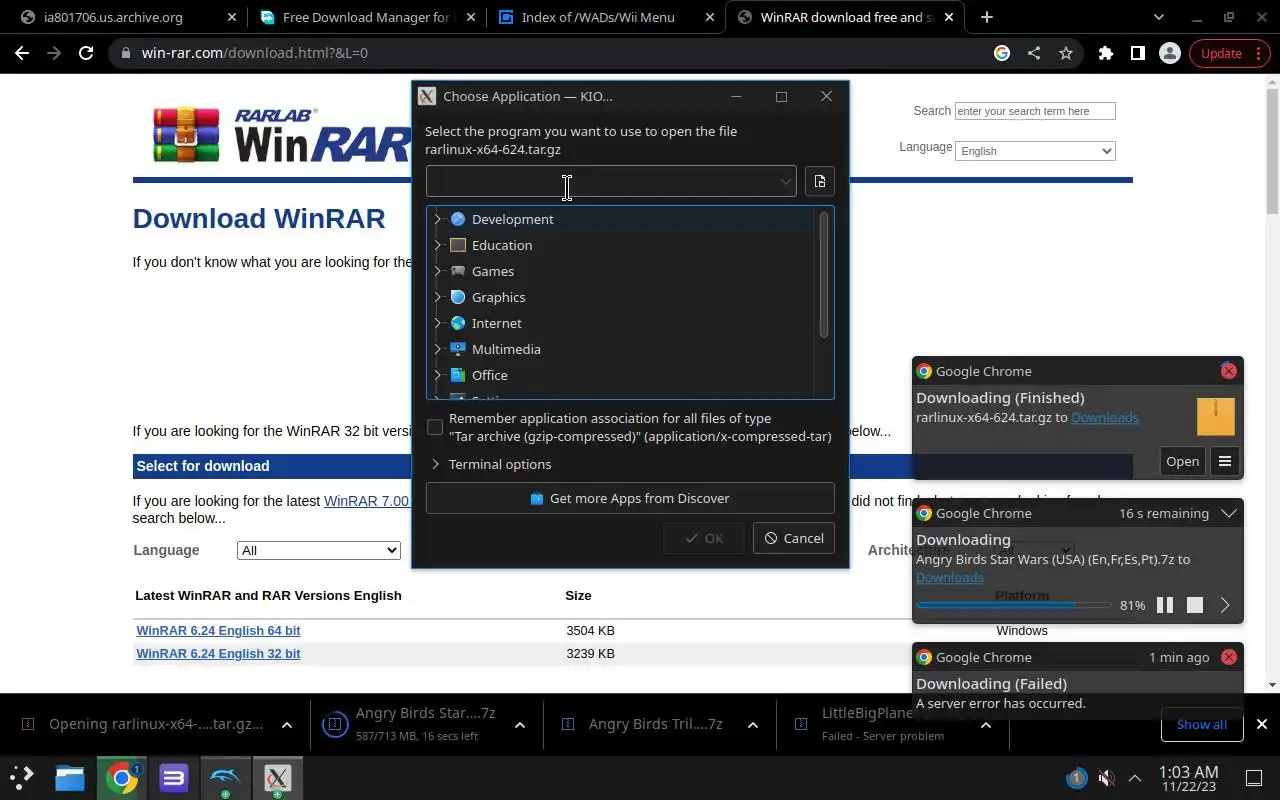Click the page vertical scrollbar
The height and width of the screenshot is (800, 1280).
click(1272, 150)
